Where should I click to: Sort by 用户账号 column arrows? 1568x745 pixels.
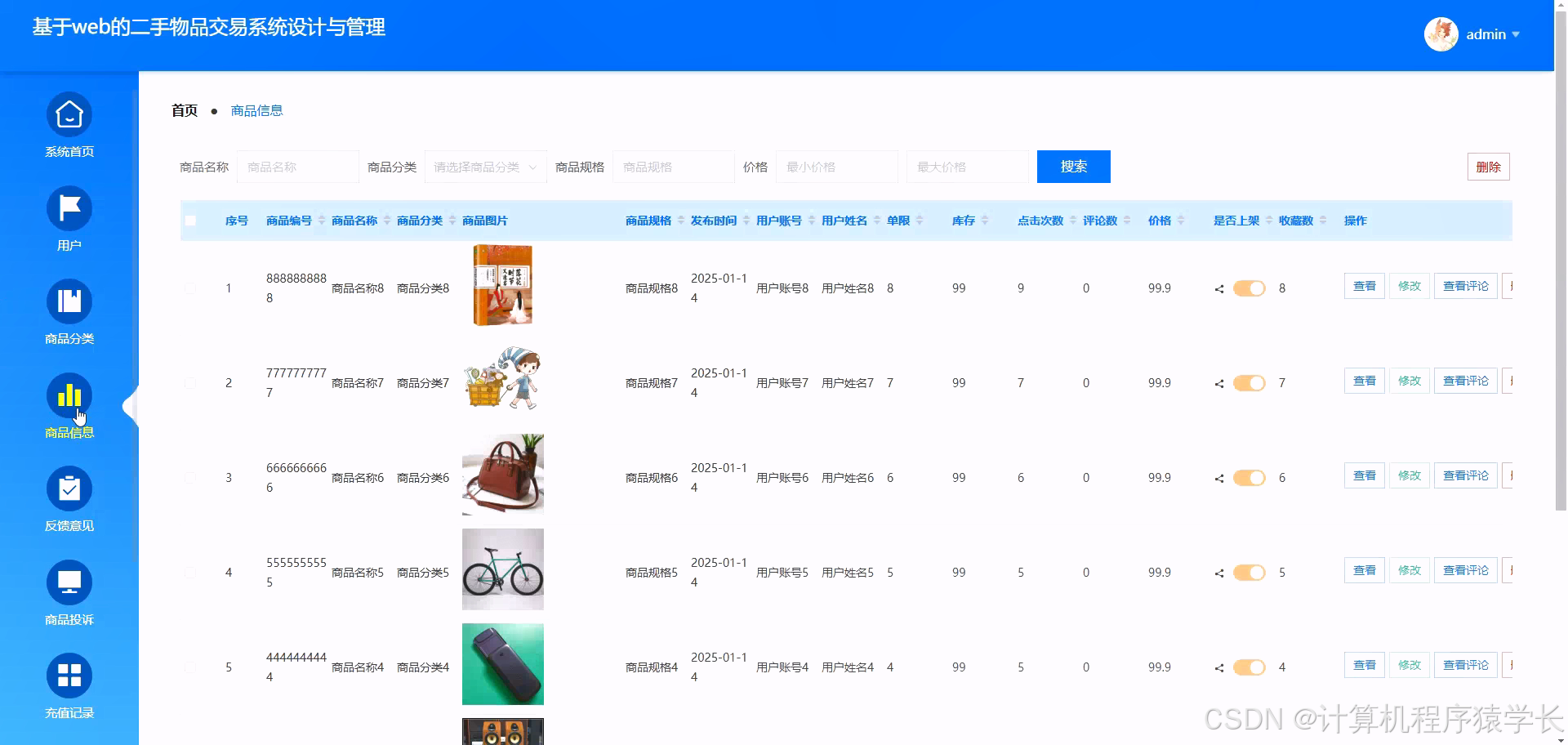pyautogui.click(x=812, y=221)
